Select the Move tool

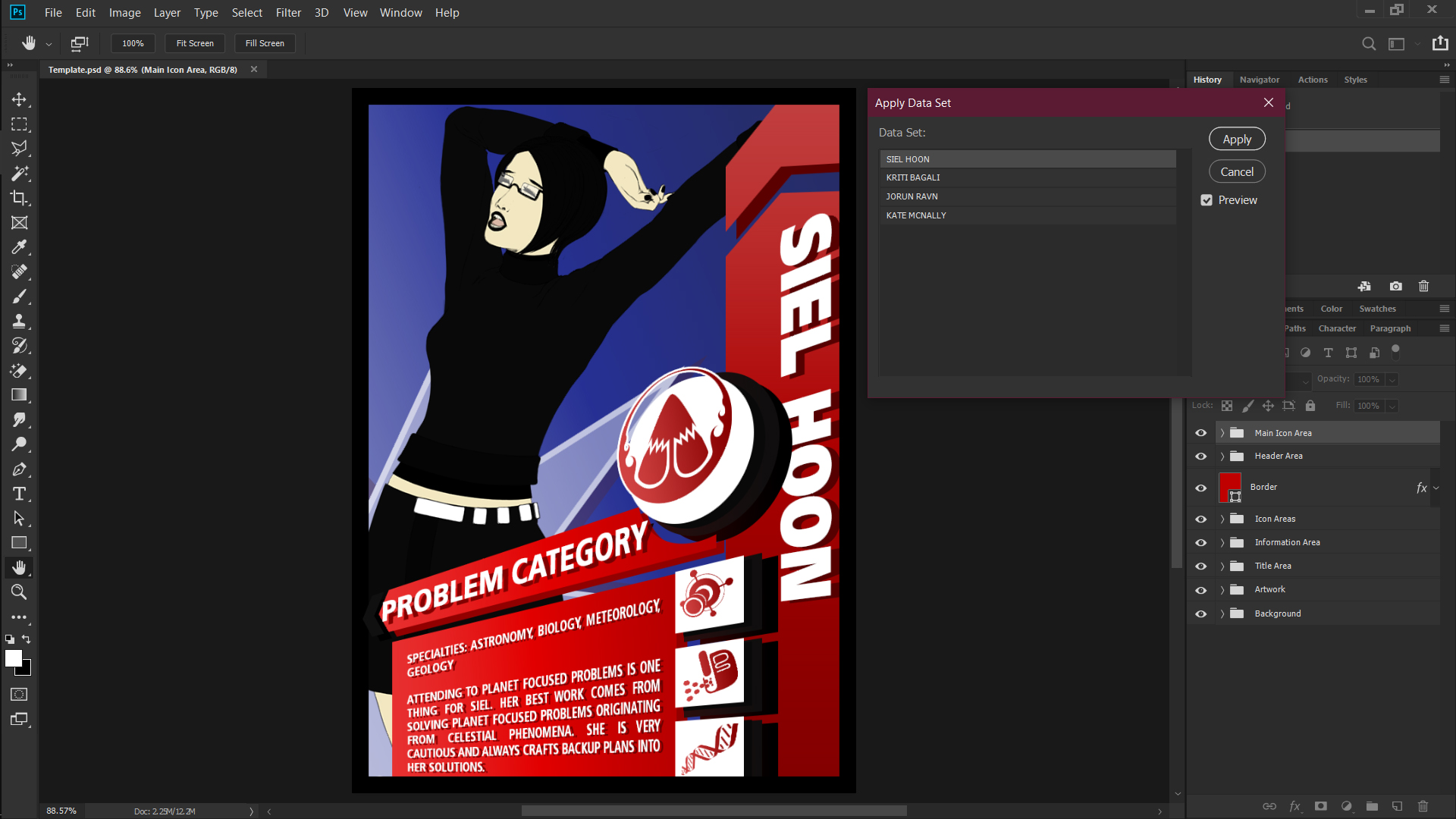pos(19,99)
